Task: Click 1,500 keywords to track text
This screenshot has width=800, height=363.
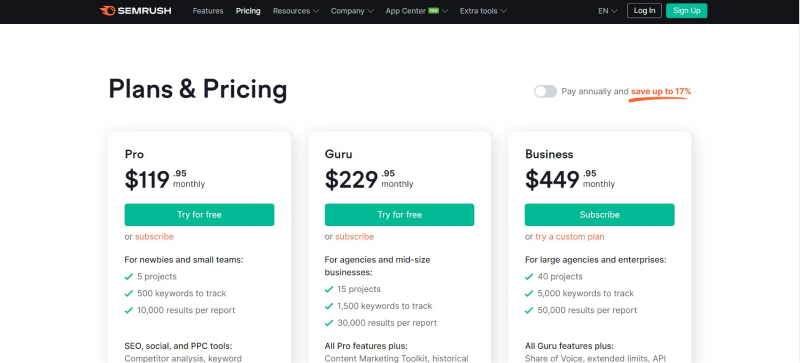Action: [385, 306]
